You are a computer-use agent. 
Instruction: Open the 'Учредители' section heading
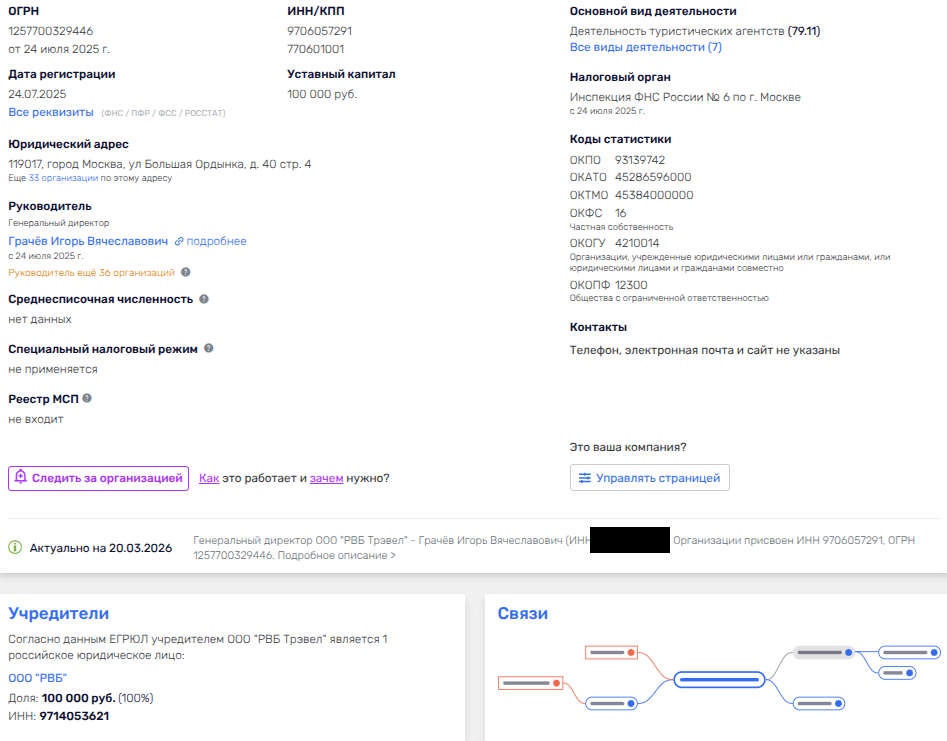58,614
